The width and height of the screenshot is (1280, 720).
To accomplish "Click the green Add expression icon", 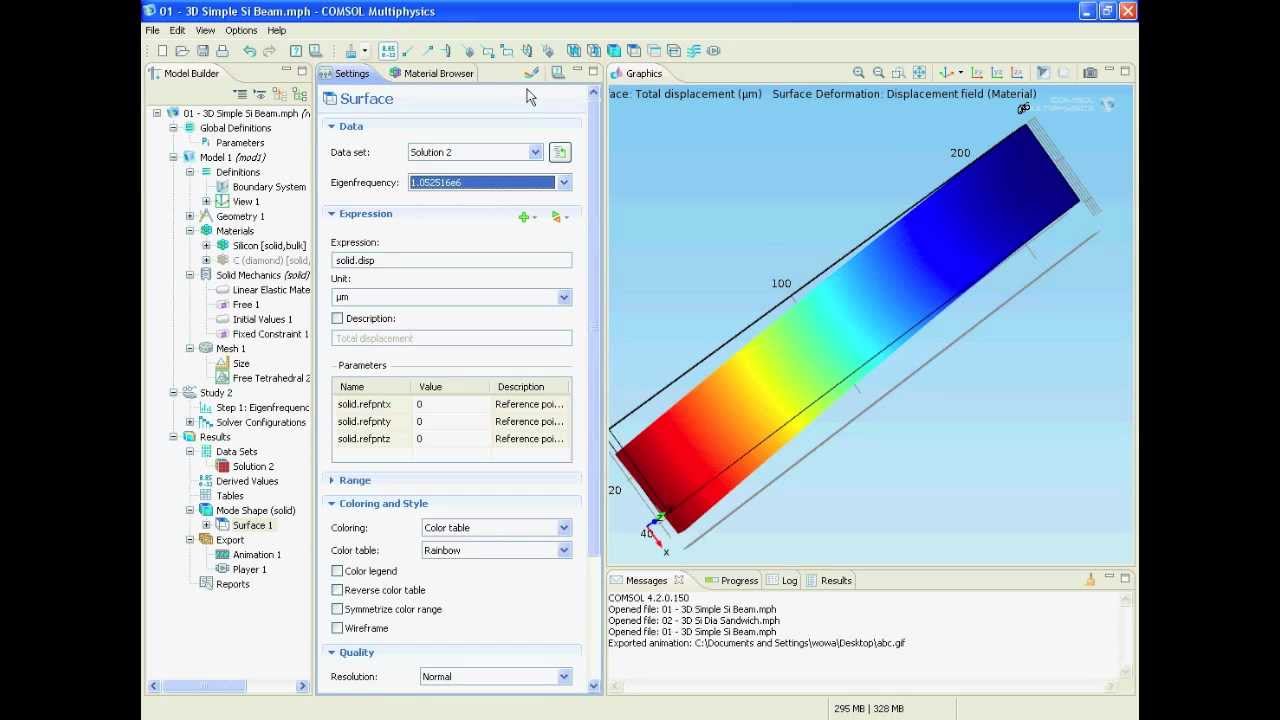I will tap(523, 217).
